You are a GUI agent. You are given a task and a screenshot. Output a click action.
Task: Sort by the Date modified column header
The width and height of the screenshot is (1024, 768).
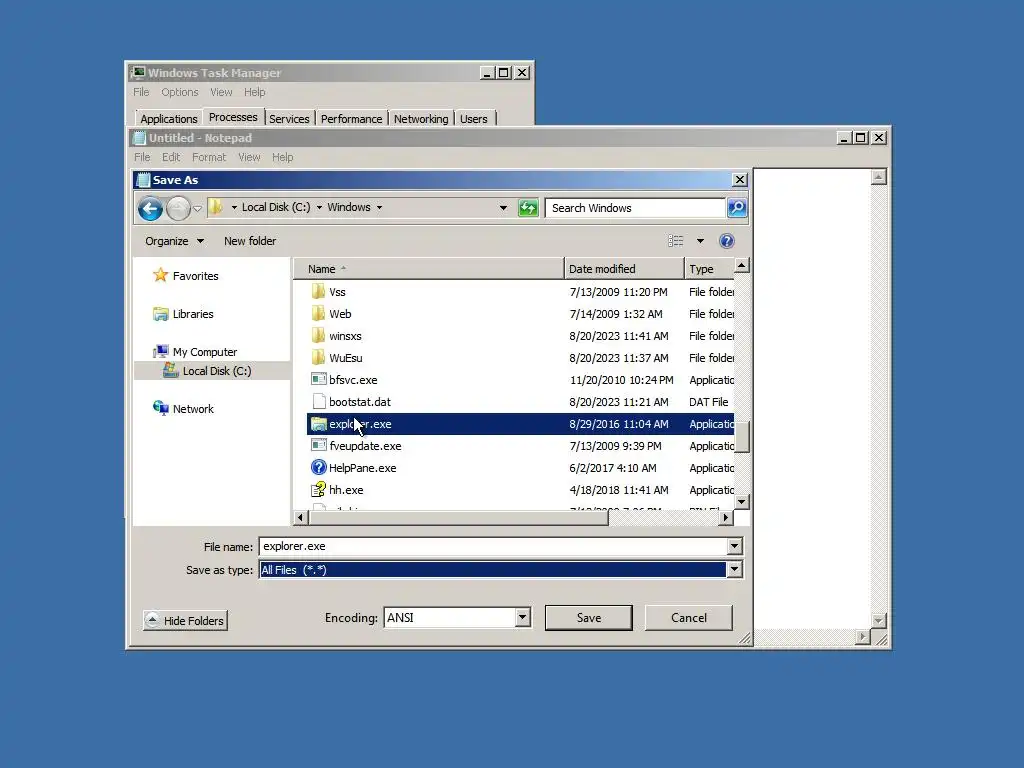point(624,268)
